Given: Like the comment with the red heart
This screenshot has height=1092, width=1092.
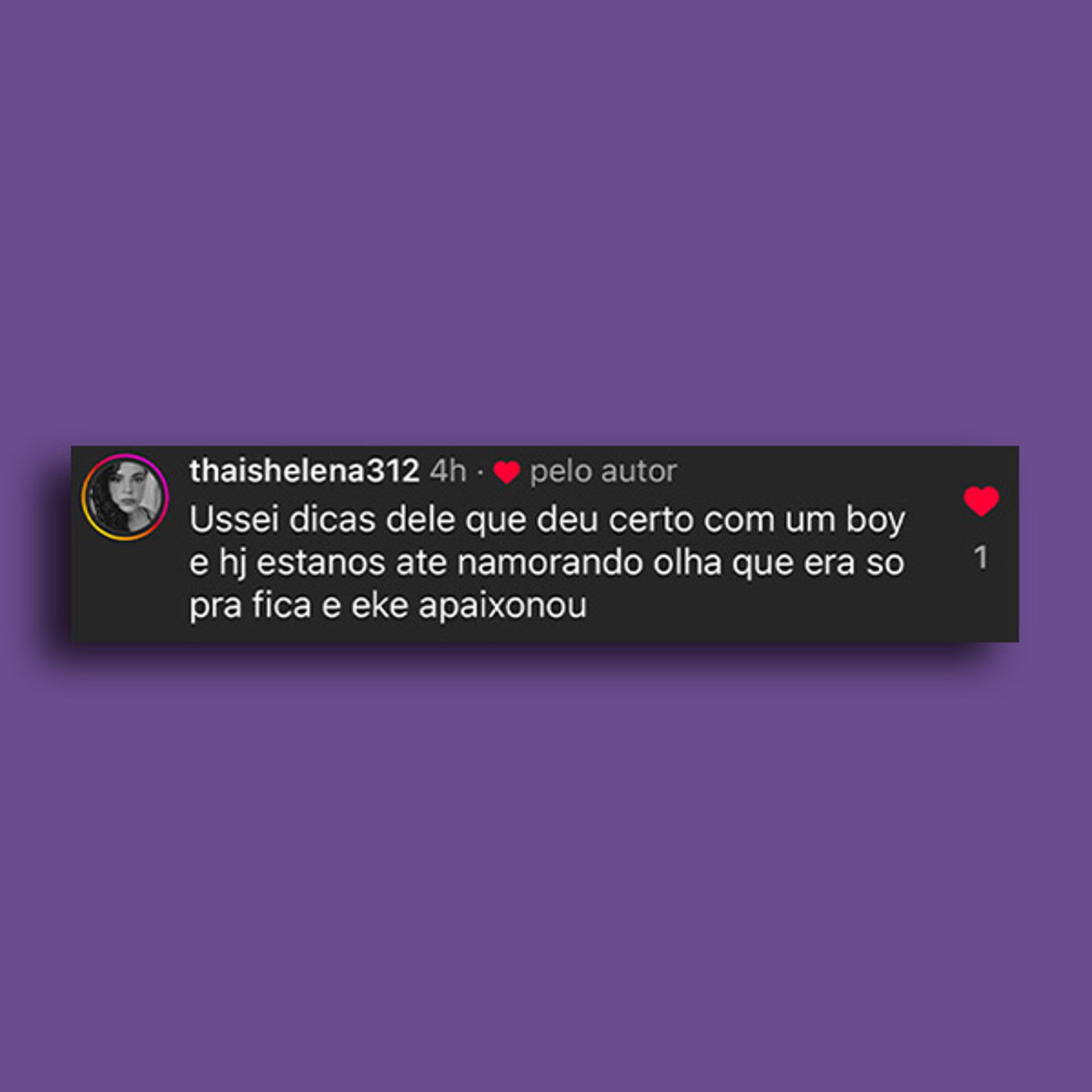Looking at the screenshot, I should click(981, 501).
